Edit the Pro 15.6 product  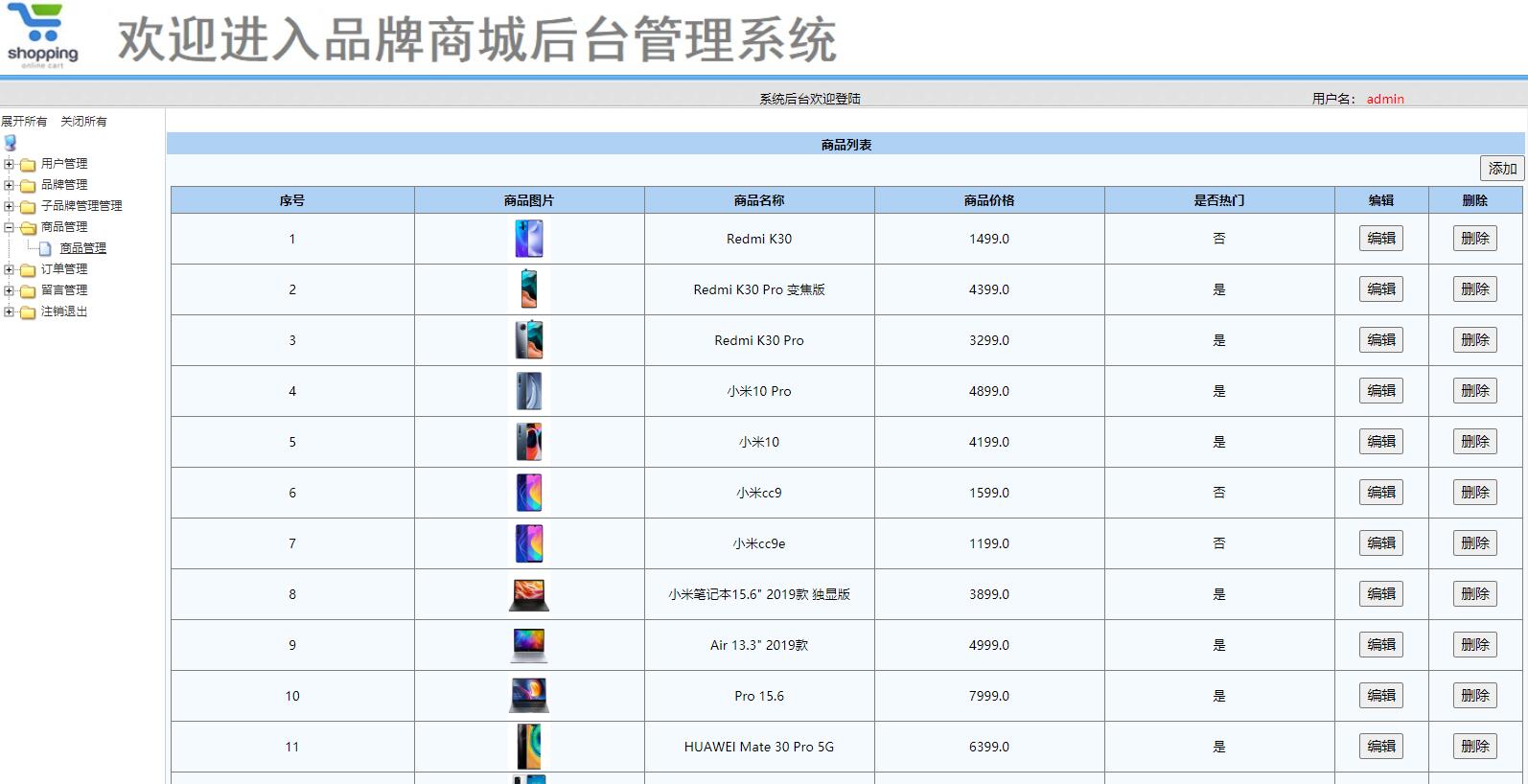click(1381, 696)
